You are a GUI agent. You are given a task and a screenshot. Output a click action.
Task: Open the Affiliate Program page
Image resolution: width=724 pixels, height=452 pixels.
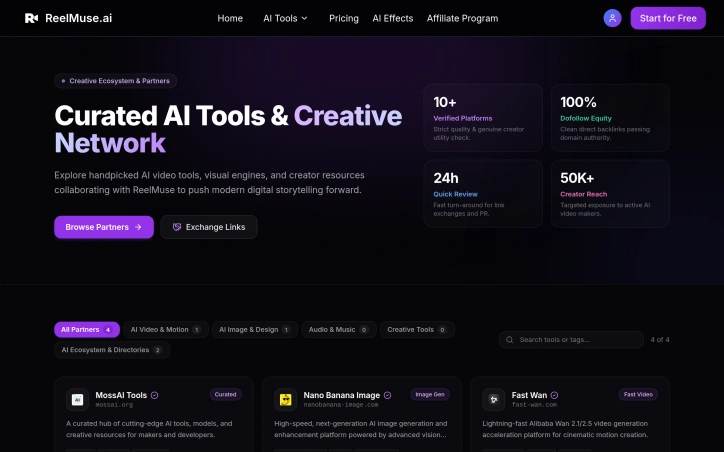click(x=462, y=18)
